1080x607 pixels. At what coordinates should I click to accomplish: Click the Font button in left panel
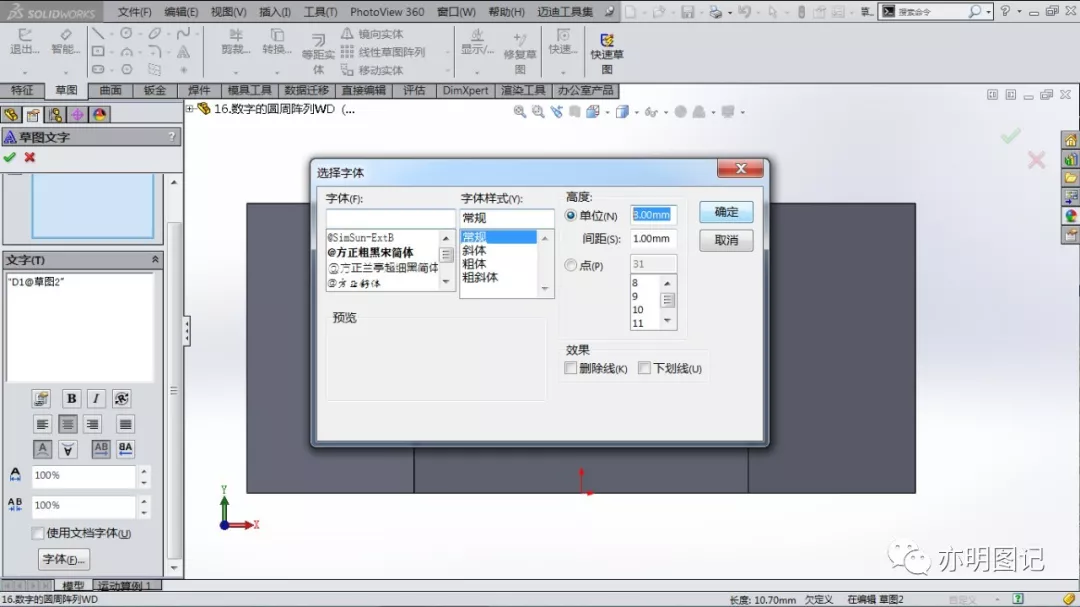tap(63, 559)
